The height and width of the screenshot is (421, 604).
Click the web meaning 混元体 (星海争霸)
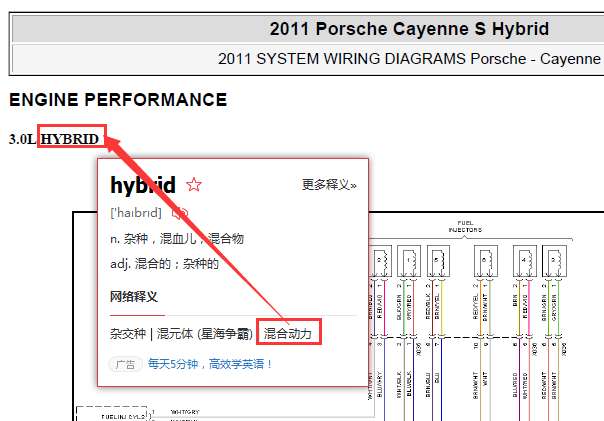(205, 334)
